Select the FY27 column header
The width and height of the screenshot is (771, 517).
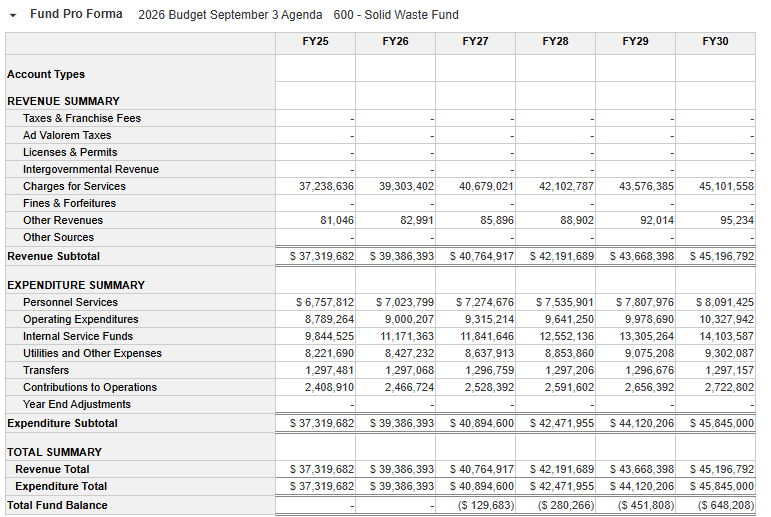475,41
